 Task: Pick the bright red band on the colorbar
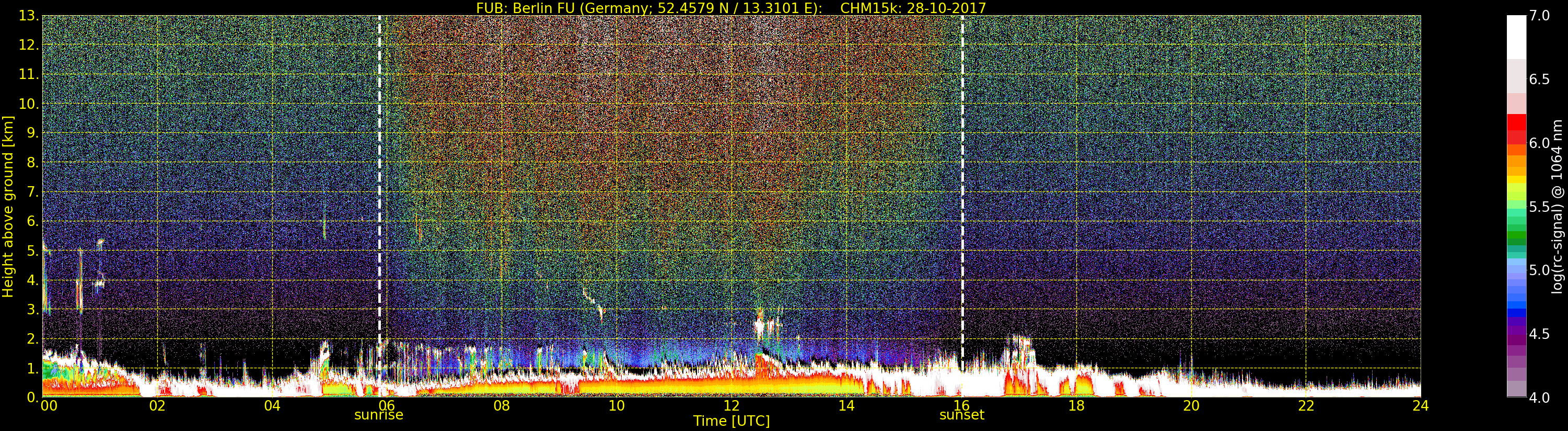click(1516, 122)
